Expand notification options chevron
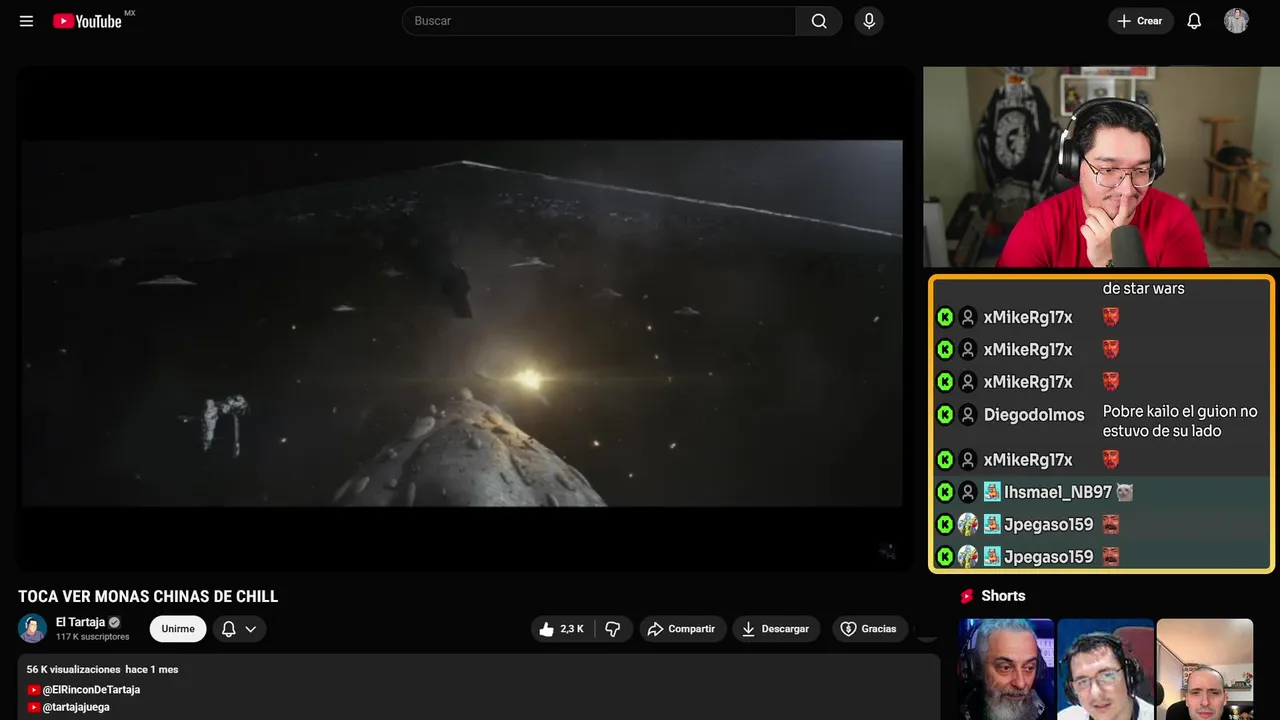Screen dimensions: 1280x720 (x=251, y=629)
